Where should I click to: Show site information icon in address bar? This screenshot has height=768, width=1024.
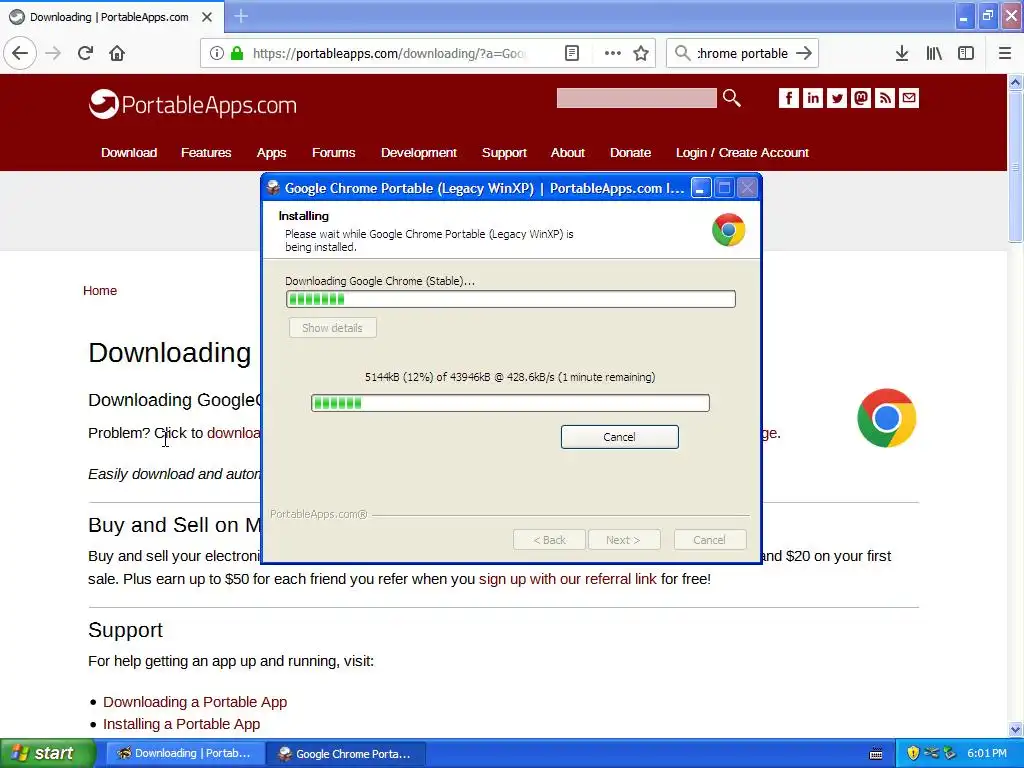[217, 53]
